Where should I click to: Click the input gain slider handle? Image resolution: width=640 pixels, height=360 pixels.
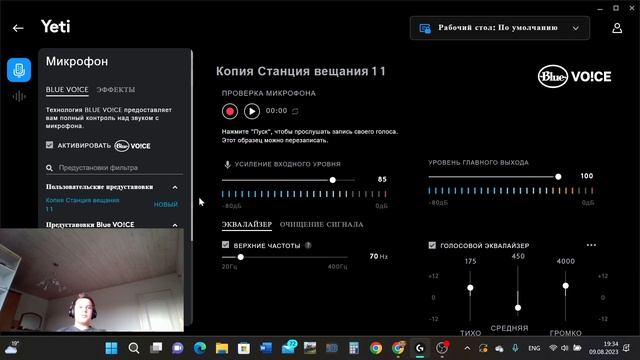tap(333, 180)
